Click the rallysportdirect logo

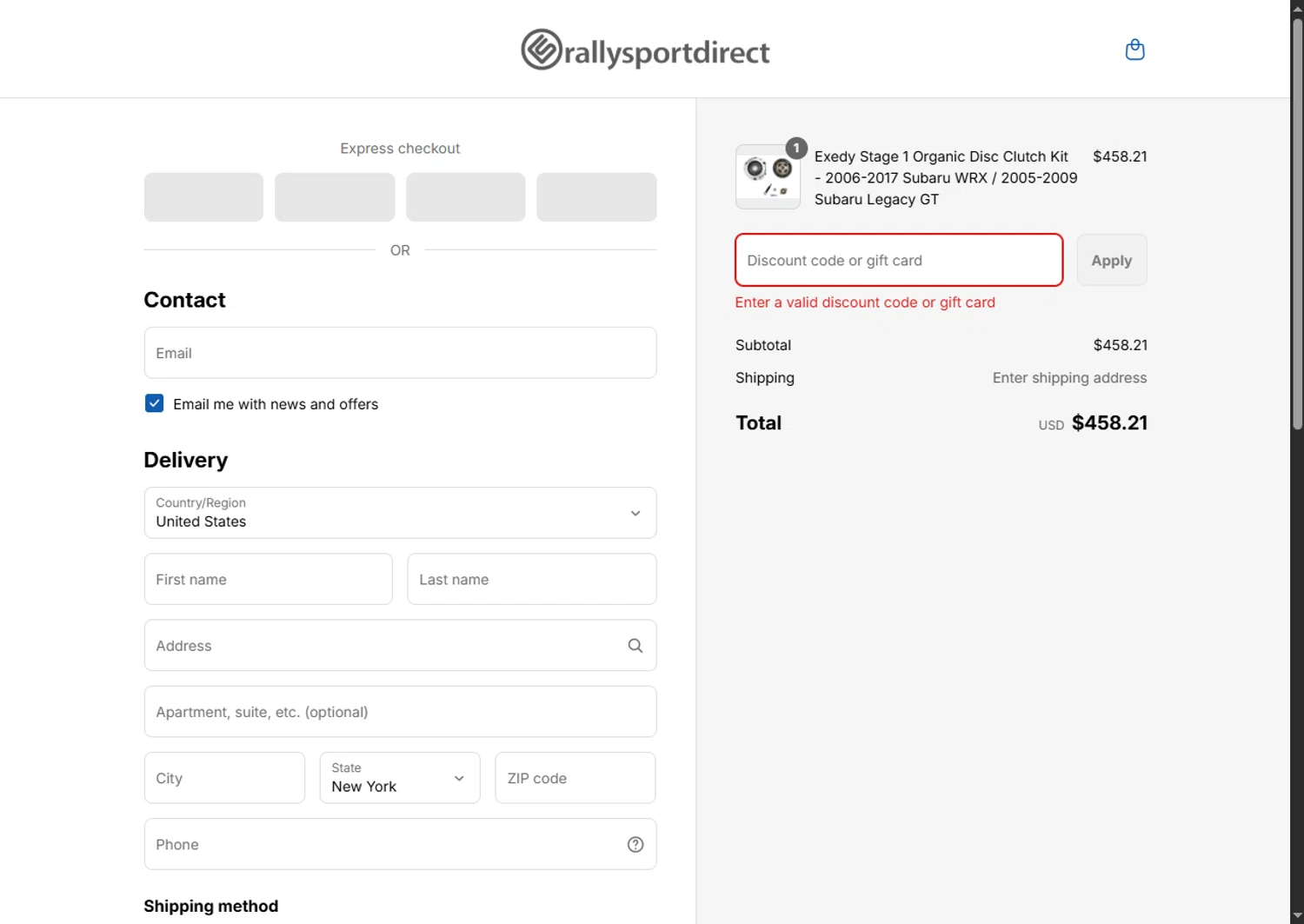coord(645,50)
